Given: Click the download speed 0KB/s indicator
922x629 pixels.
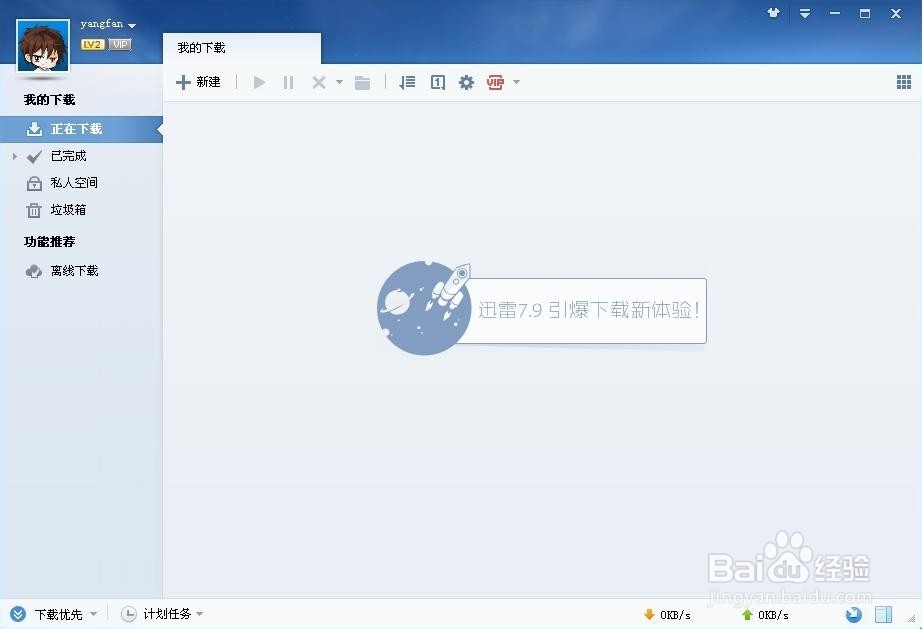Looking at the screenshot, I should (x=667, y=615).
